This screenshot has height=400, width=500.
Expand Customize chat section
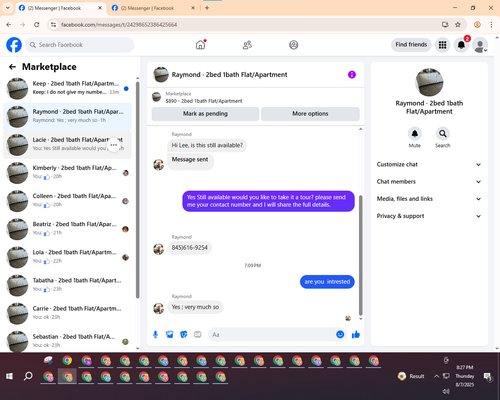pos(429,164)
